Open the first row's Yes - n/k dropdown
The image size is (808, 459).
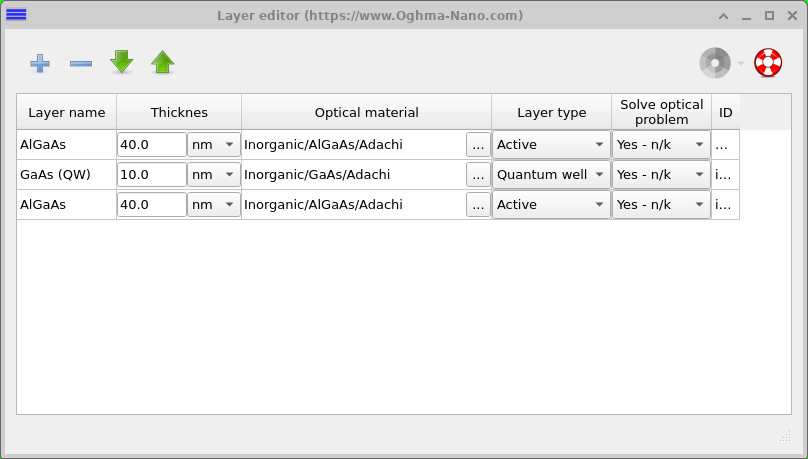661,145
